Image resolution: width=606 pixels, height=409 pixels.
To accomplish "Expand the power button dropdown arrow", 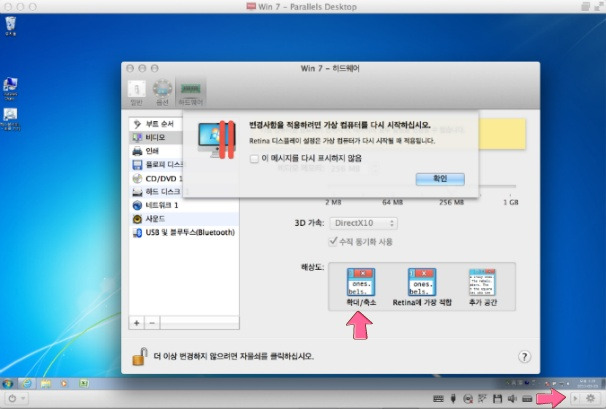I will pos(23,398).
